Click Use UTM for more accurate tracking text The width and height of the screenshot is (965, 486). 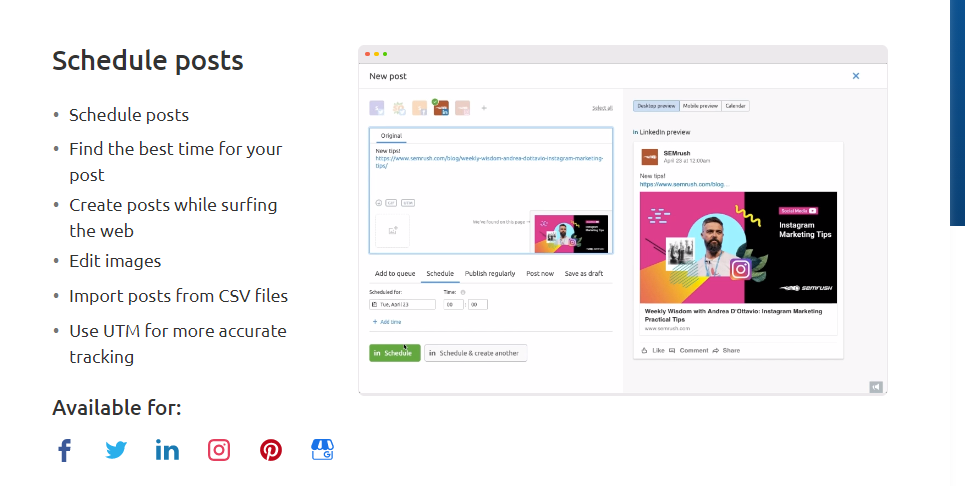click(x=178, y=344)
